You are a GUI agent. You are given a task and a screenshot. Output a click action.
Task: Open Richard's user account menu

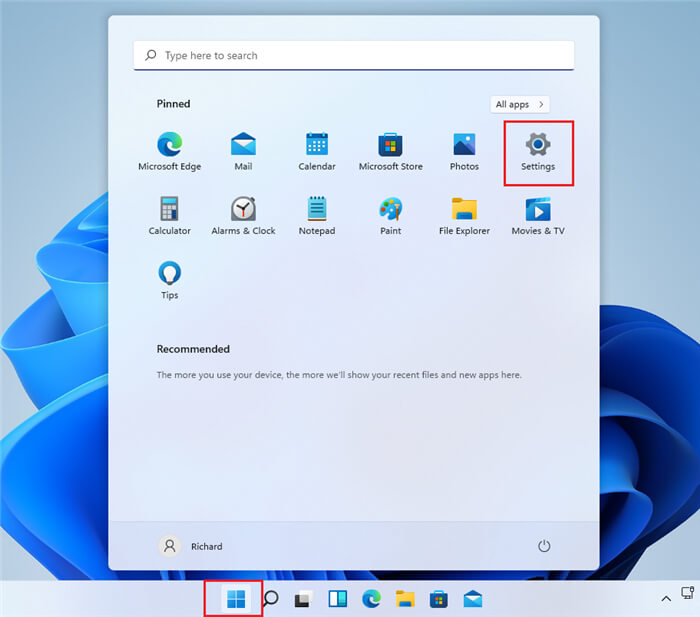tap(191, 546)
